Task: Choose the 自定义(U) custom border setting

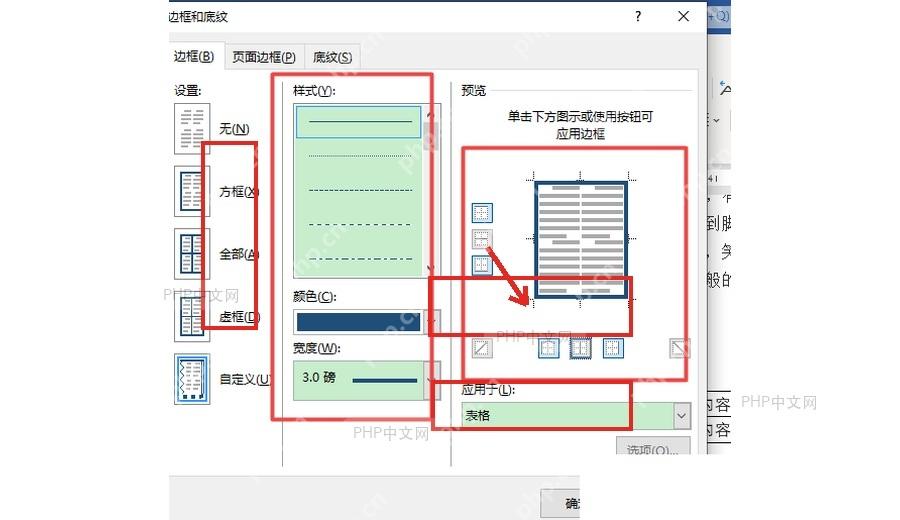Action: 192,379
